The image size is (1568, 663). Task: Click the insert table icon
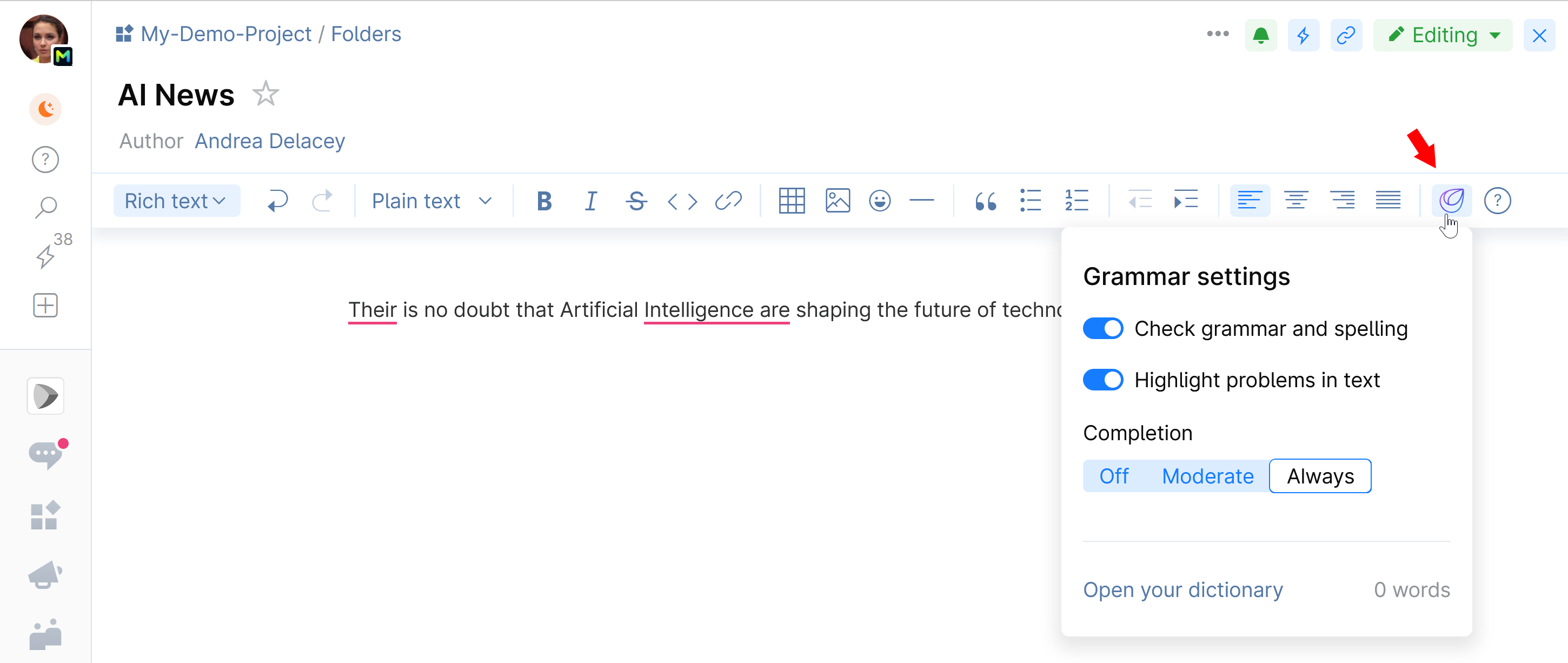(x=793, y=200)
